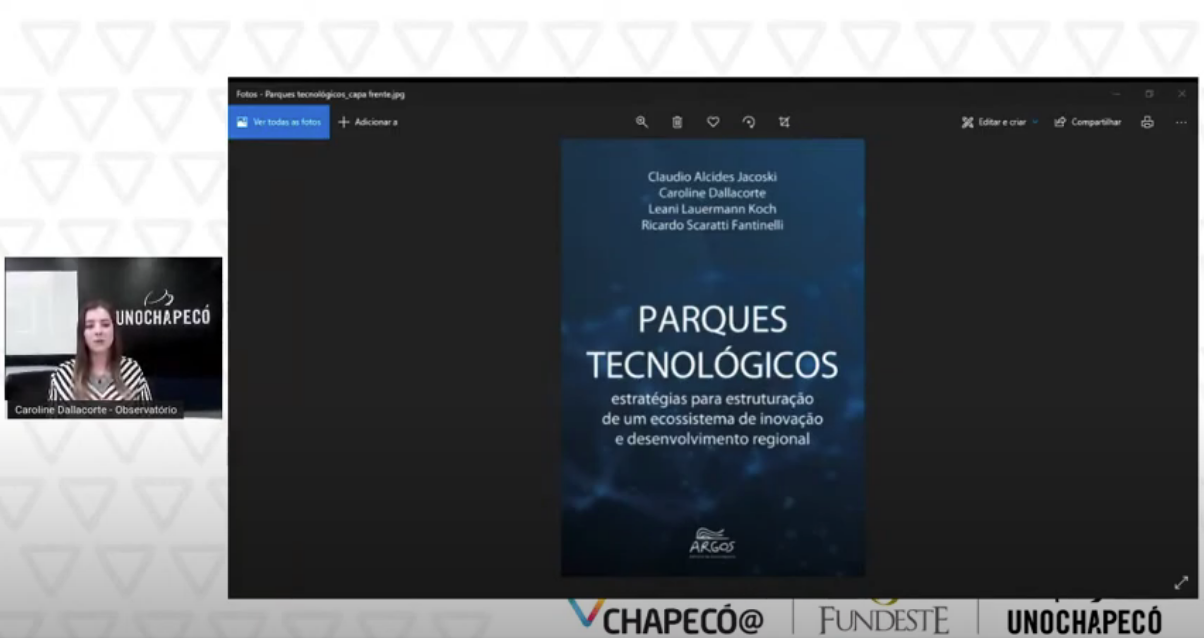This screenshot has height=638, width=1204.
Task: Select the crop tool icon
Action: tap(784, 122)
